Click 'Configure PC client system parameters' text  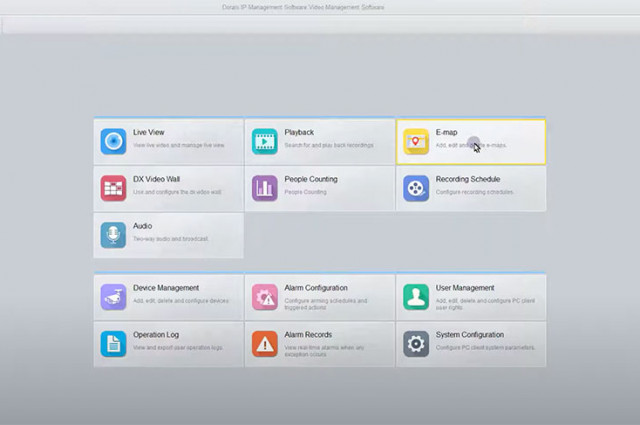pyautogui.click(x=485, y=348)
